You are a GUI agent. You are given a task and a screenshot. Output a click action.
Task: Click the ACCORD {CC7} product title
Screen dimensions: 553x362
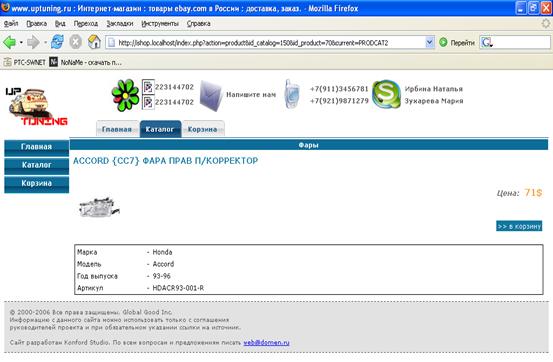(165, 161)
